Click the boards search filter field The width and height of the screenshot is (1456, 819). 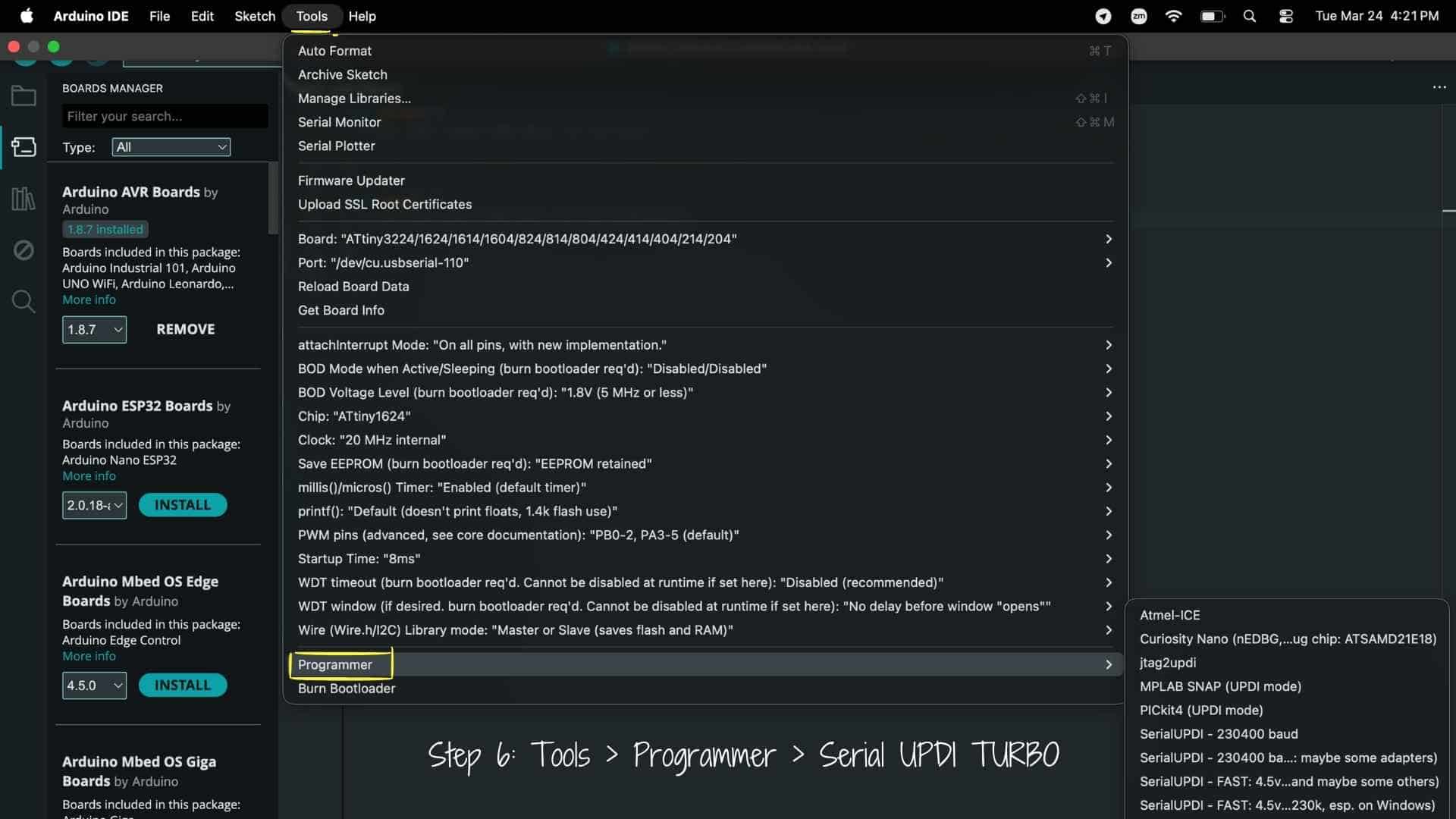click(x=165, y=116)
